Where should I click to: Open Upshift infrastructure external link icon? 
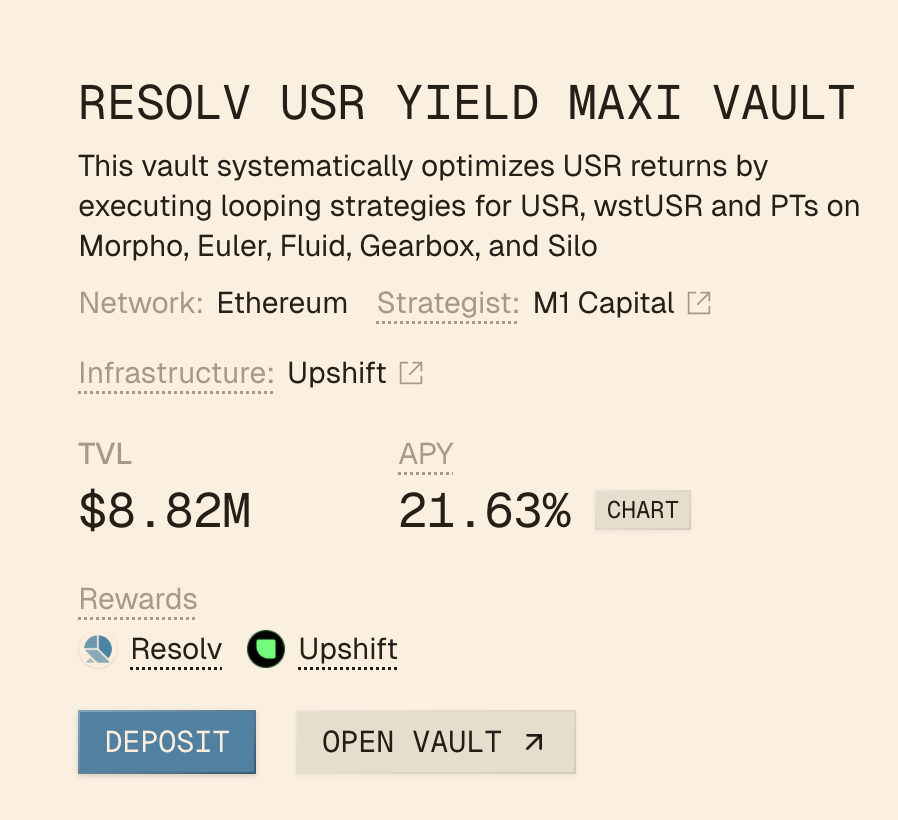point(411,373)
